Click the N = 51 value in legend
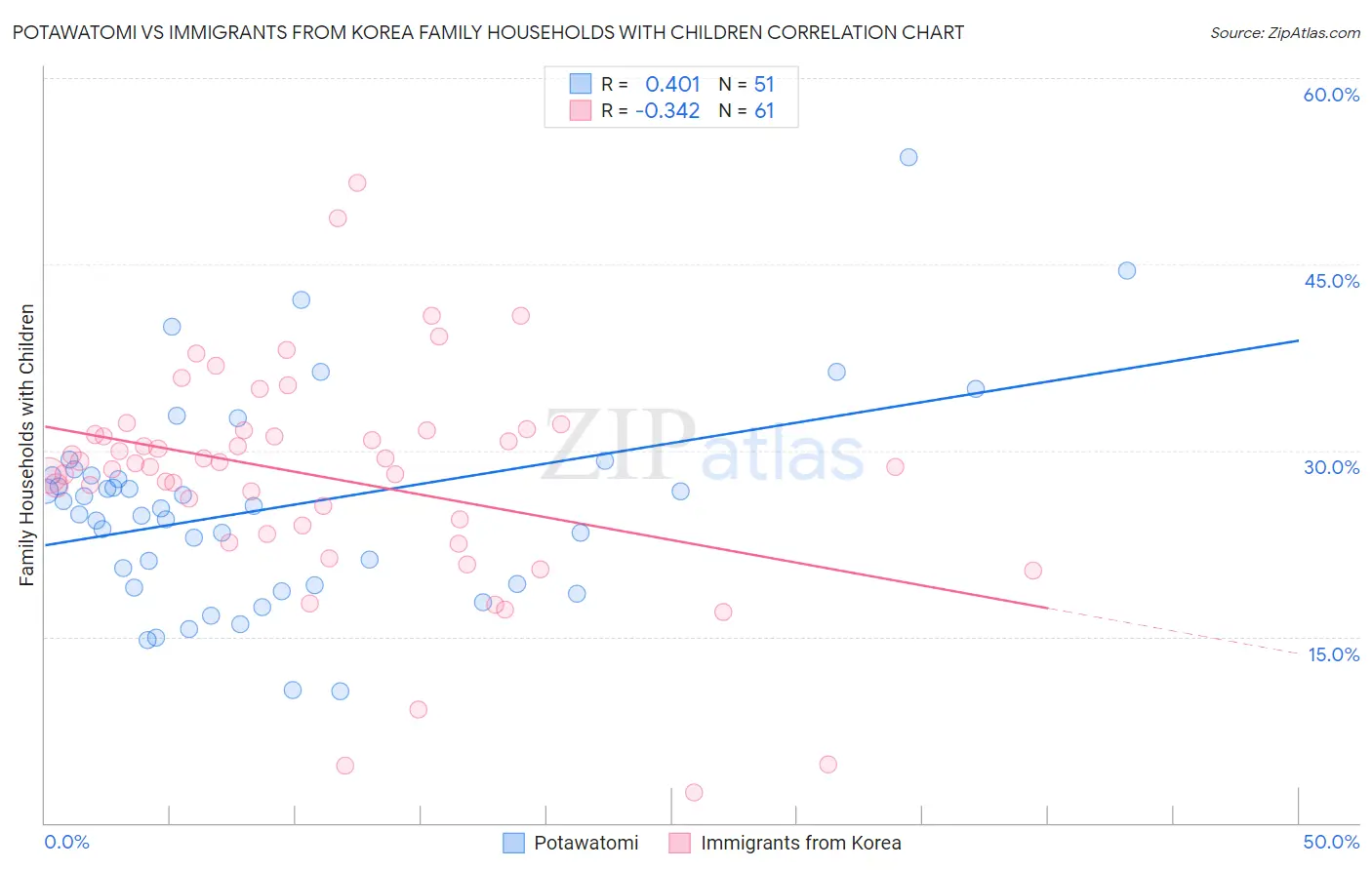The width and height of the screenshot is (1372, 870). (x=747, y=84)
